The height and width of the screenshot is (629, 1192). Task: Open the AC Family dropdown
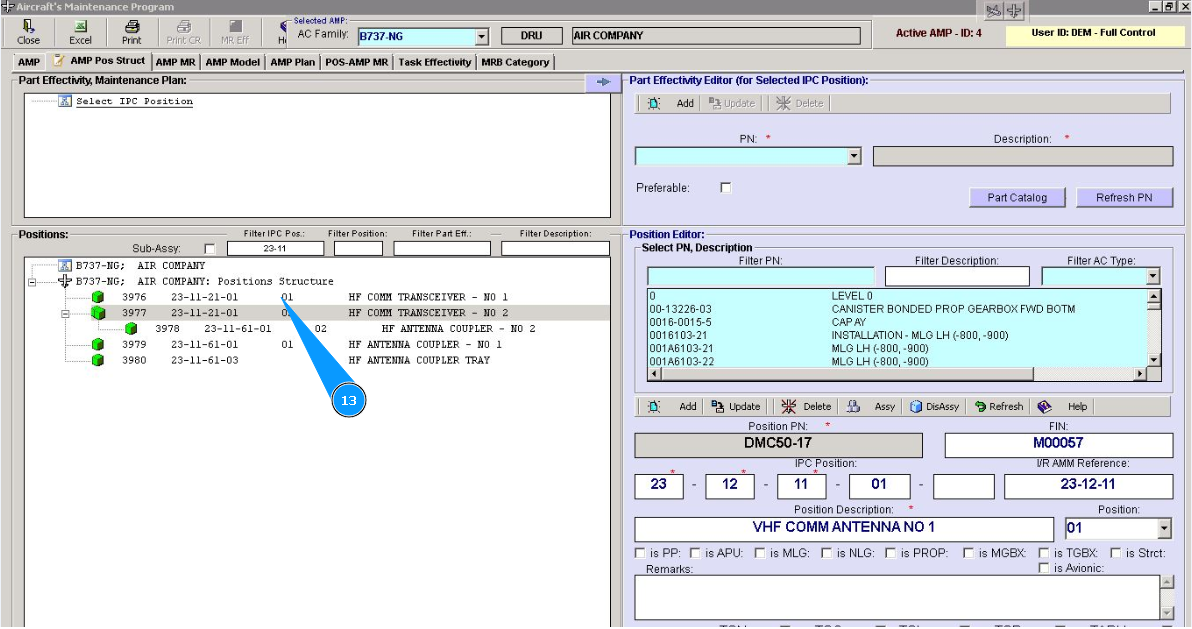point(481,37)
